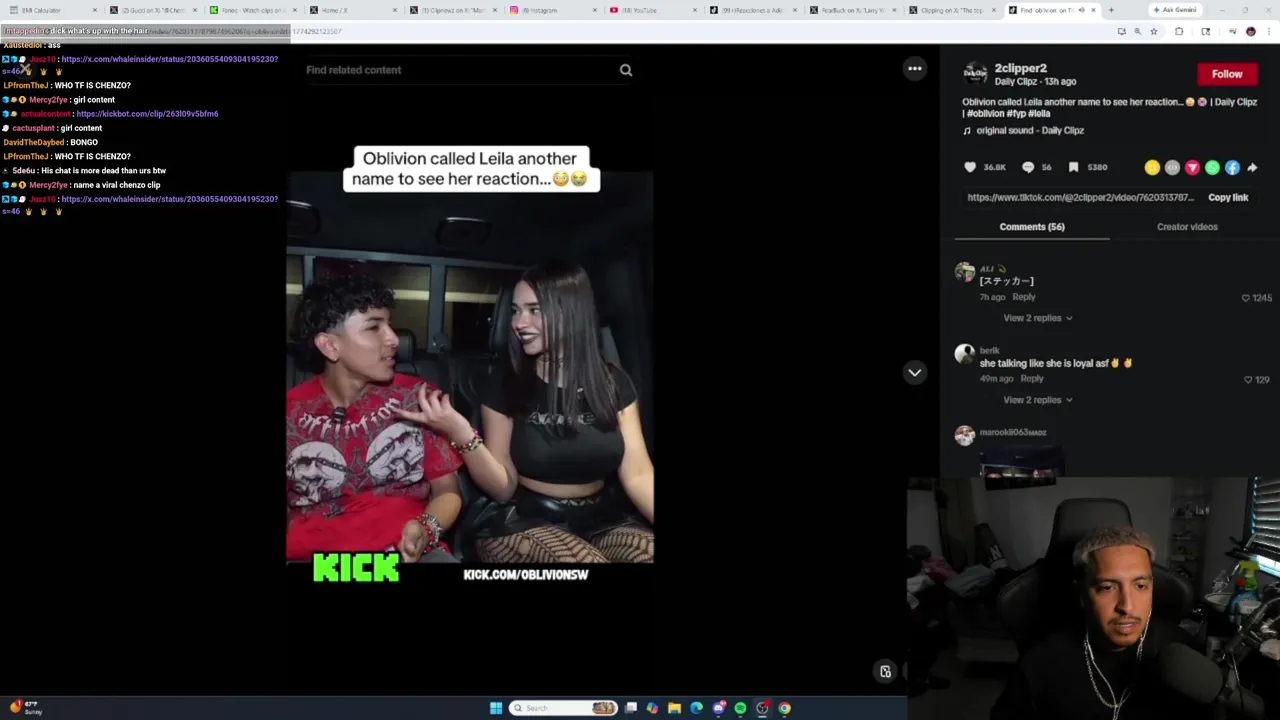1280x720 pixels.
Task: Open the Windows Start menu
Action: click(496, 708)
